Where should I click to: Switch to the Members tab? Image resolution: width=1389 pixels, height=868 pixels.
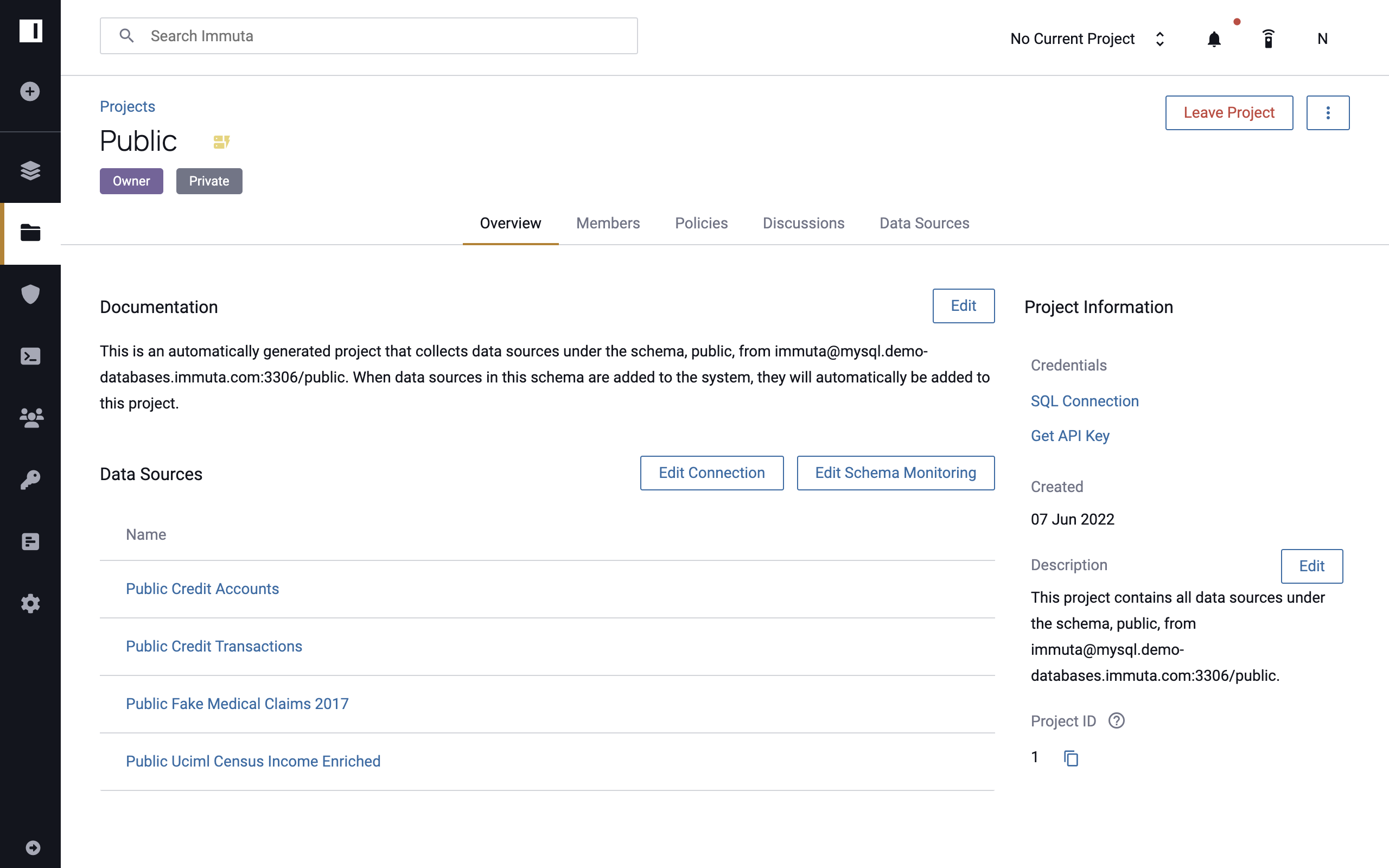[x=608, y=222]
